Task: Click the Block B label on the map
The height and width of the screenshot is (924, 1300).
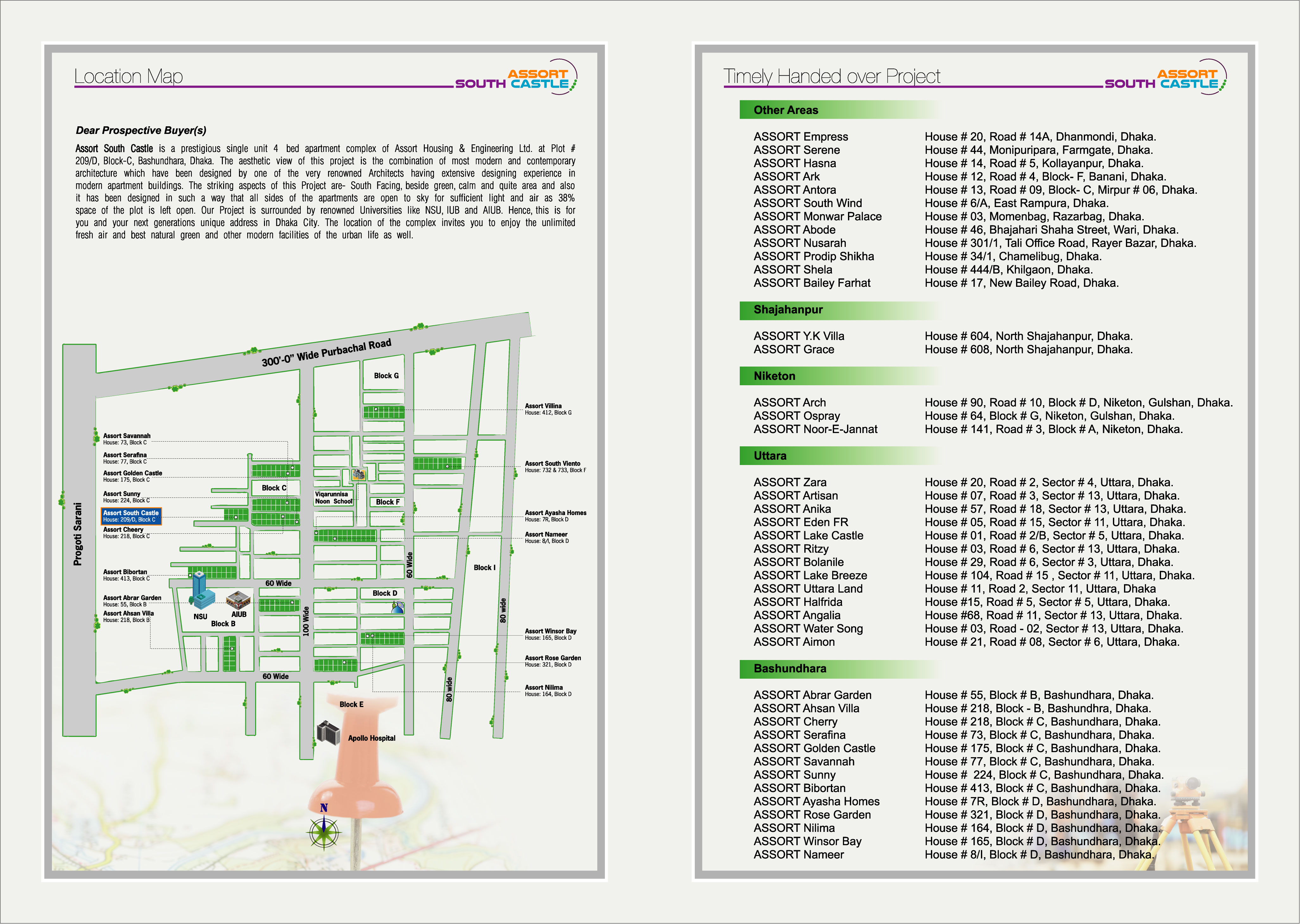Action: 223,624
